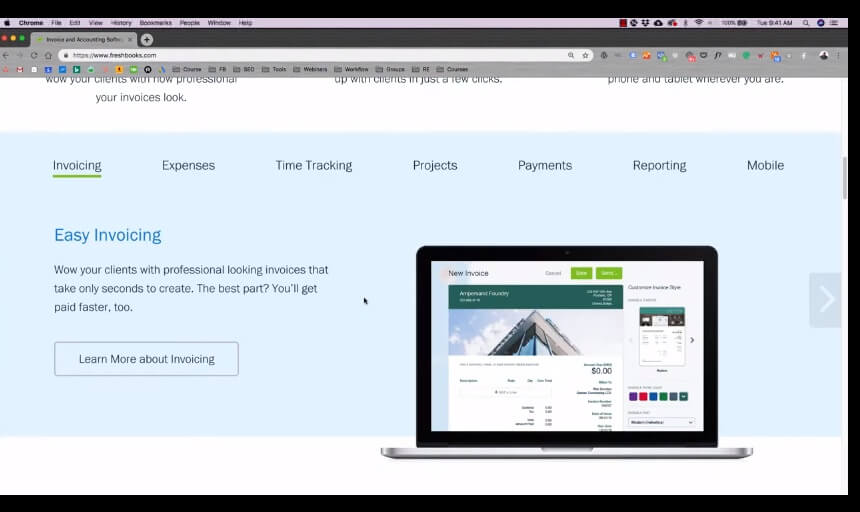Switch to the Projects tab
860x512 pixels.
pyautogui.click(x=435, y=166)
